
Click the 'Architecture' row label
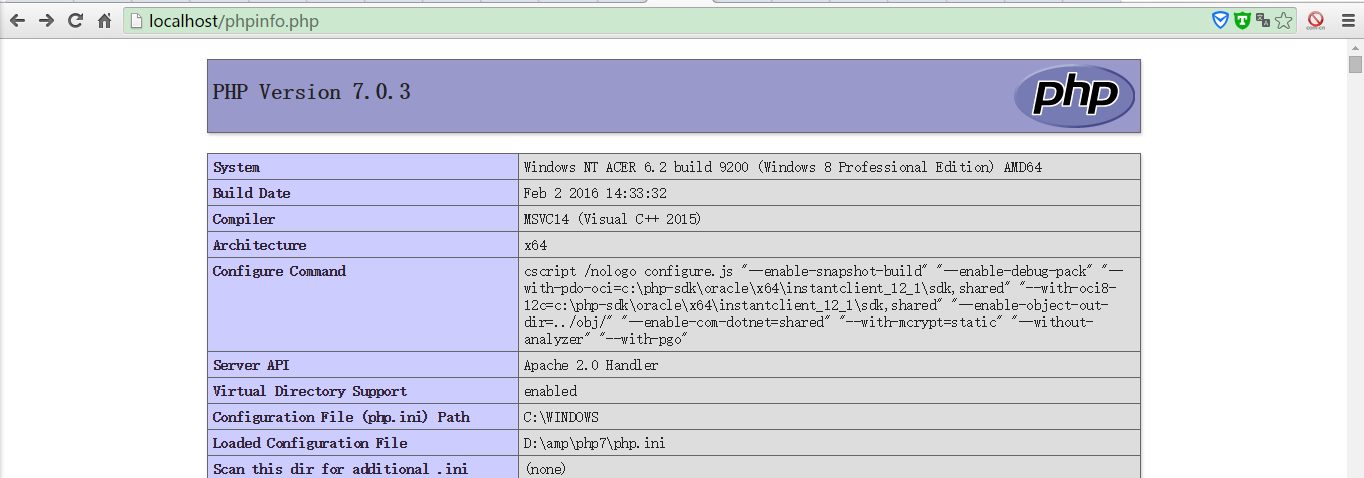click(x=259, y=245)
